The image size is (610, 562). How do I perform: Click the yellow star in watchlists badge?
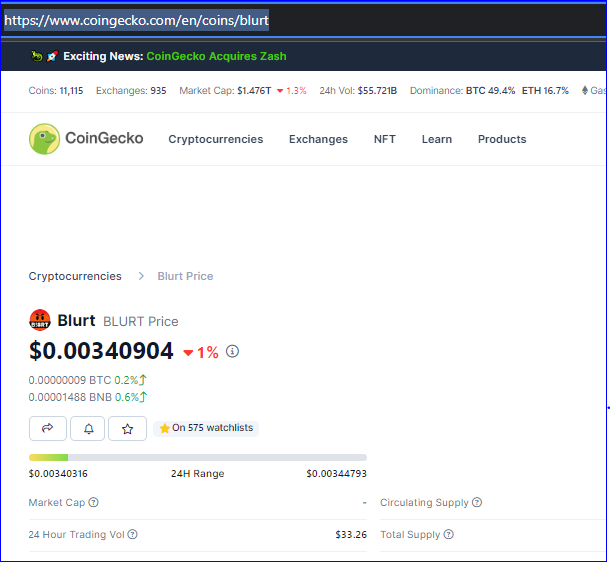164,428
